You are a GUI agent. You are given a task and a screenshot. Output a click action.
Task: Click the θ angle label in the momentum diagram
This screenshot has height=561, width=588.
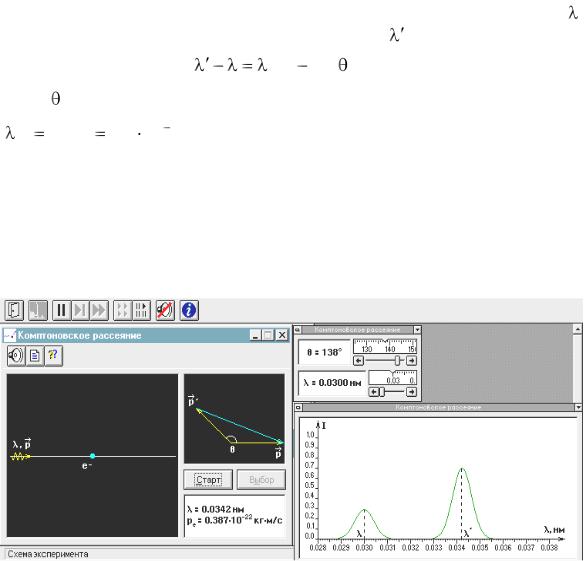(232, 449)
